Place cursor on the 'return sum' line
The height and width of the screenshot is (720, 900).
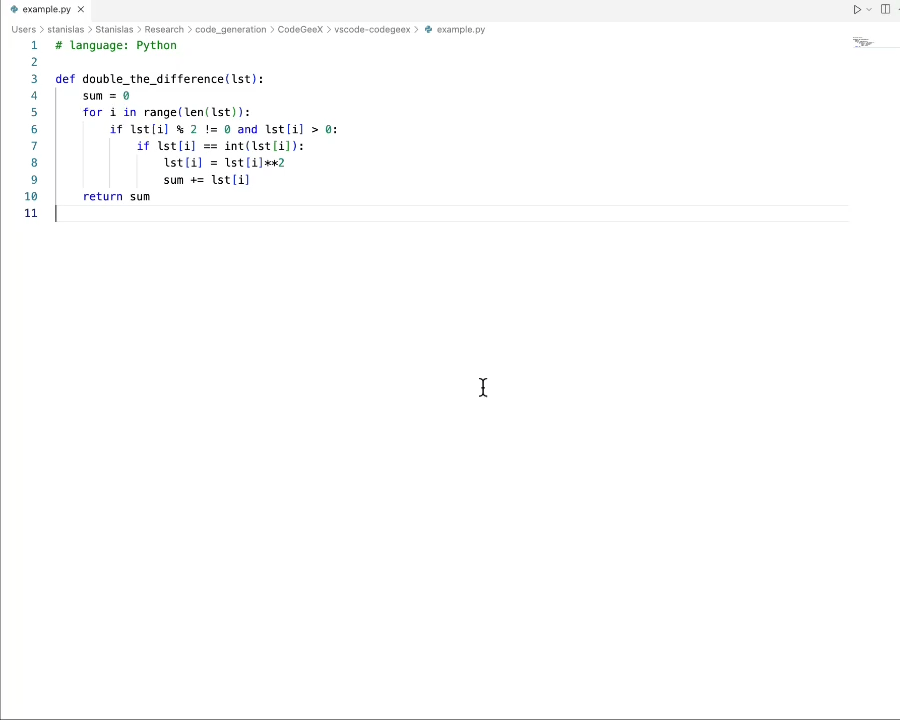(x=116, y=197)
